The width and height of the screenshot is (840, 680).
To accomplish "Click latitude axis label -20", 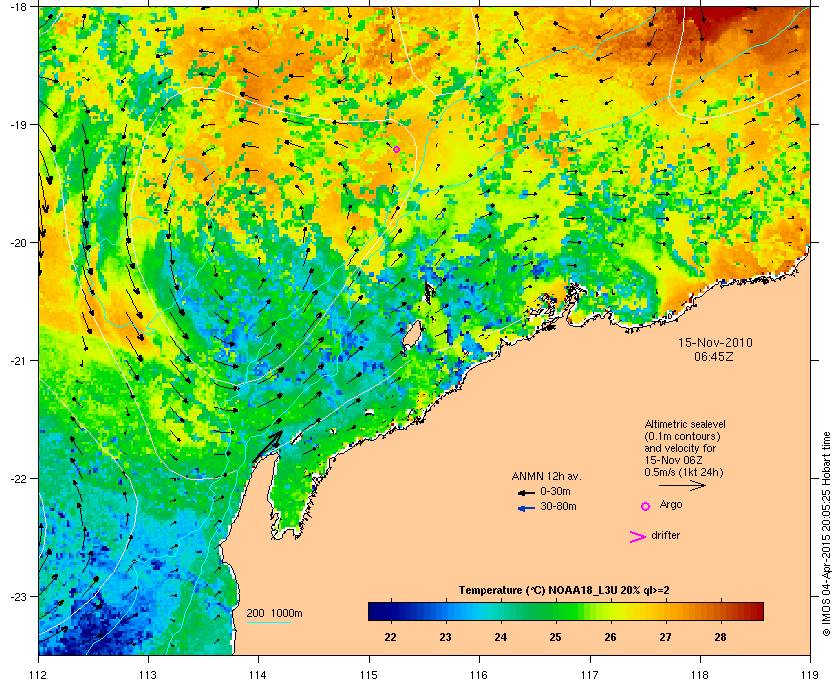I will [18, 243].
